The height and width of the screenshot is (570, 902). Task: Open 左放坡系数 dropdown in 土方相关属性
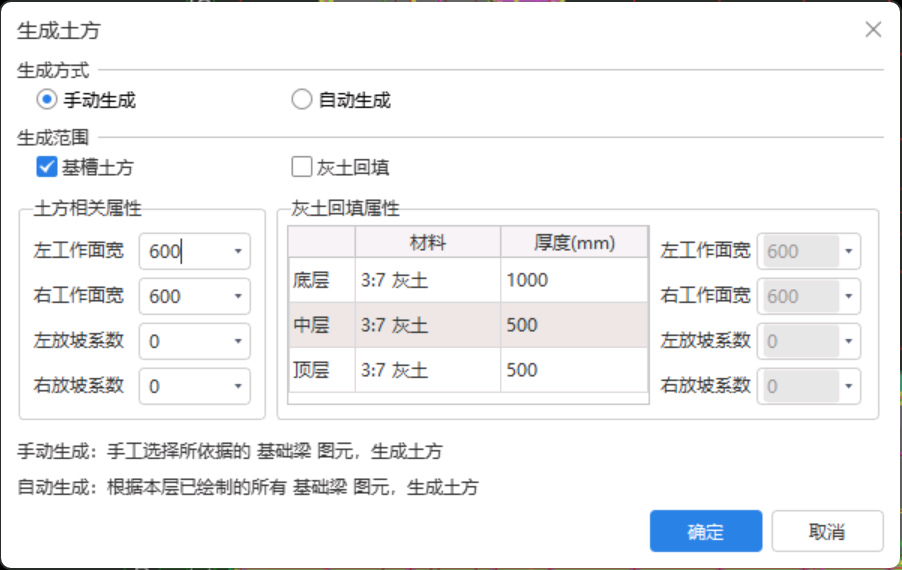pos(238,341)
